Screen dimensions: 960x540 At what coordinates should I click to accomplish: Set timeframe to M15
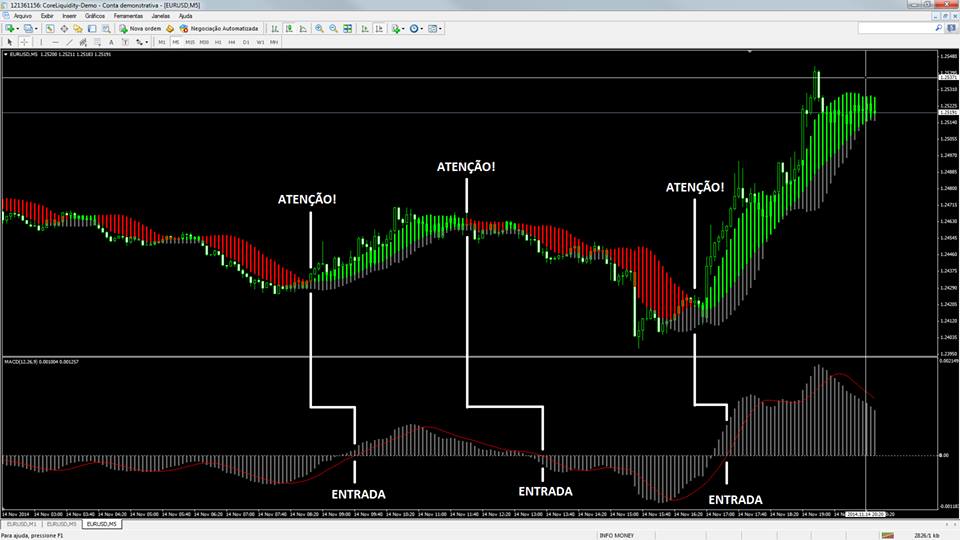190,42
